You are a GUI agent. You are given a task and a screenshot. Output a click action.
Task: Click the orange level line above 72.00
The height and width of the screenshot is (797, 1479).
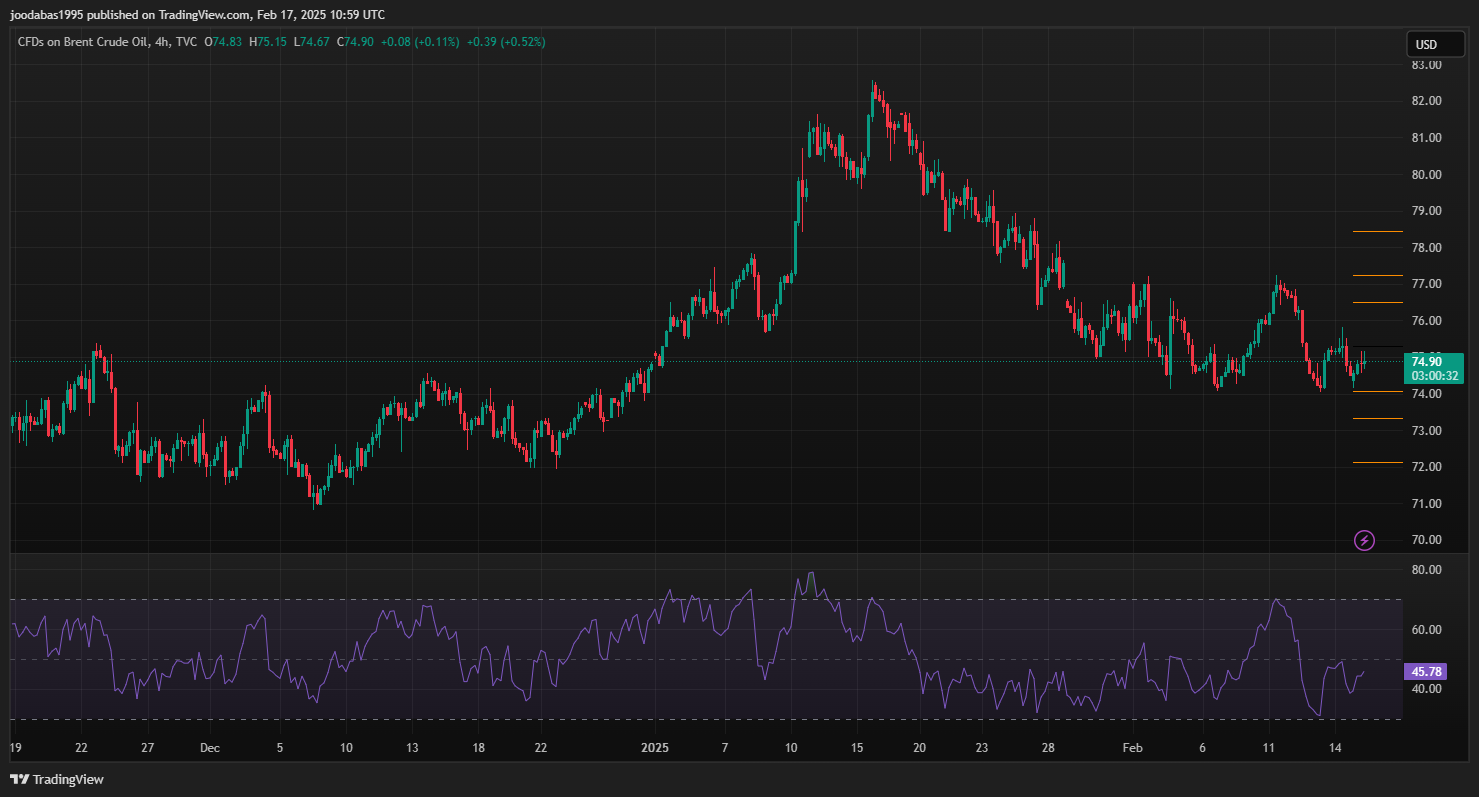coord(1378,463)
